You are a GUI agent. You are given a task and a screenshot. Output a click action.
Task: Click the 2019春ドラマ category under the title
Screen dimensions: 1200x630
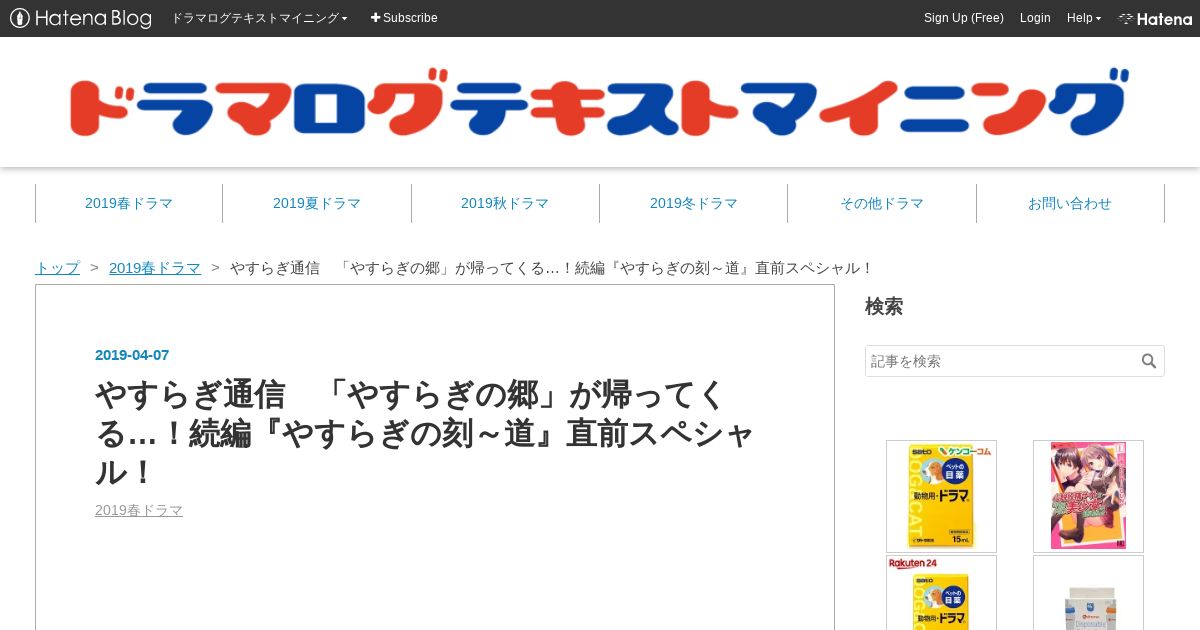tap(139, 510)
